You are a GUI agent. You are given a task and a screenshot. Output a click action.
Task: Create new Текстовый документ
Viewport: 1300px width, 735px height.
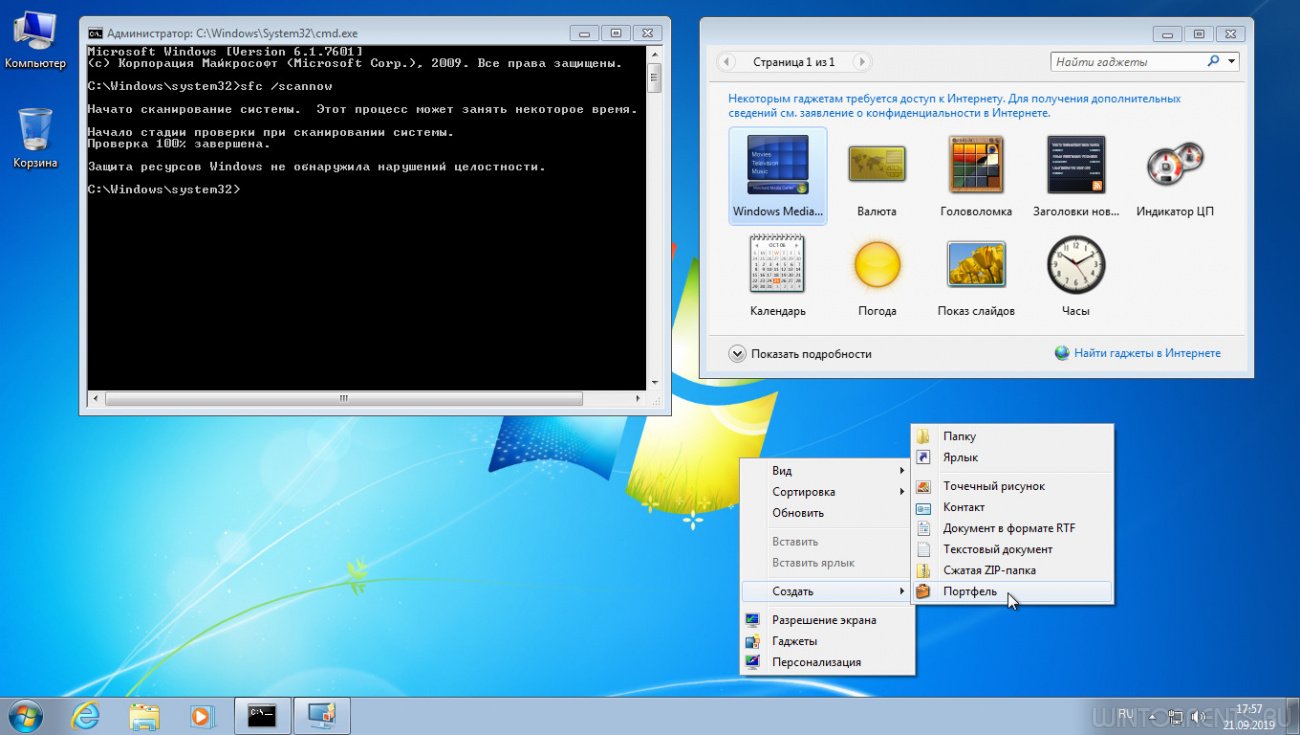1012,549
